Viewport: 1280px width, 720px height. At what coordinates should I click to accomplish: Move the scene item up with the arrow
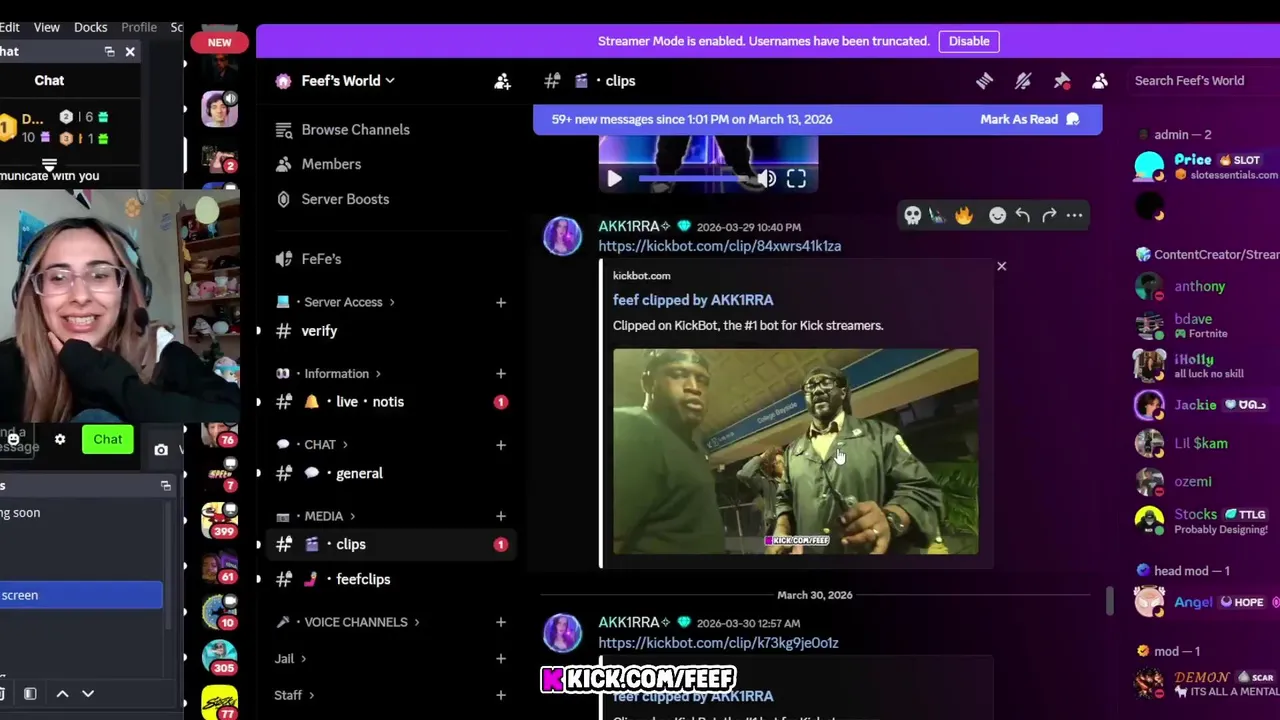pos(62,693)
